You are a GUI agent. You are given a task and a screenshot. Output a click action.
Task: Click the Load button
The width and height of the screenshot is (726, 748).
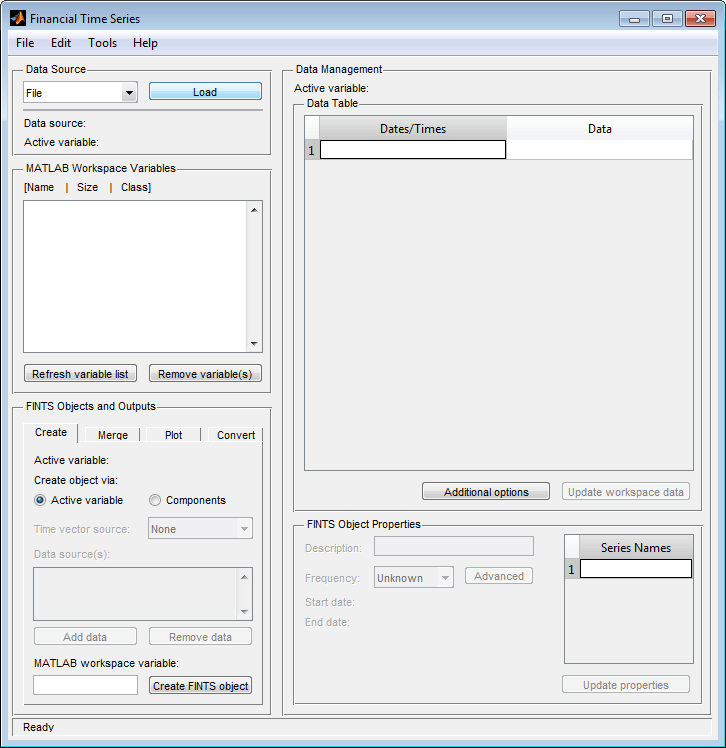[205, 92]
